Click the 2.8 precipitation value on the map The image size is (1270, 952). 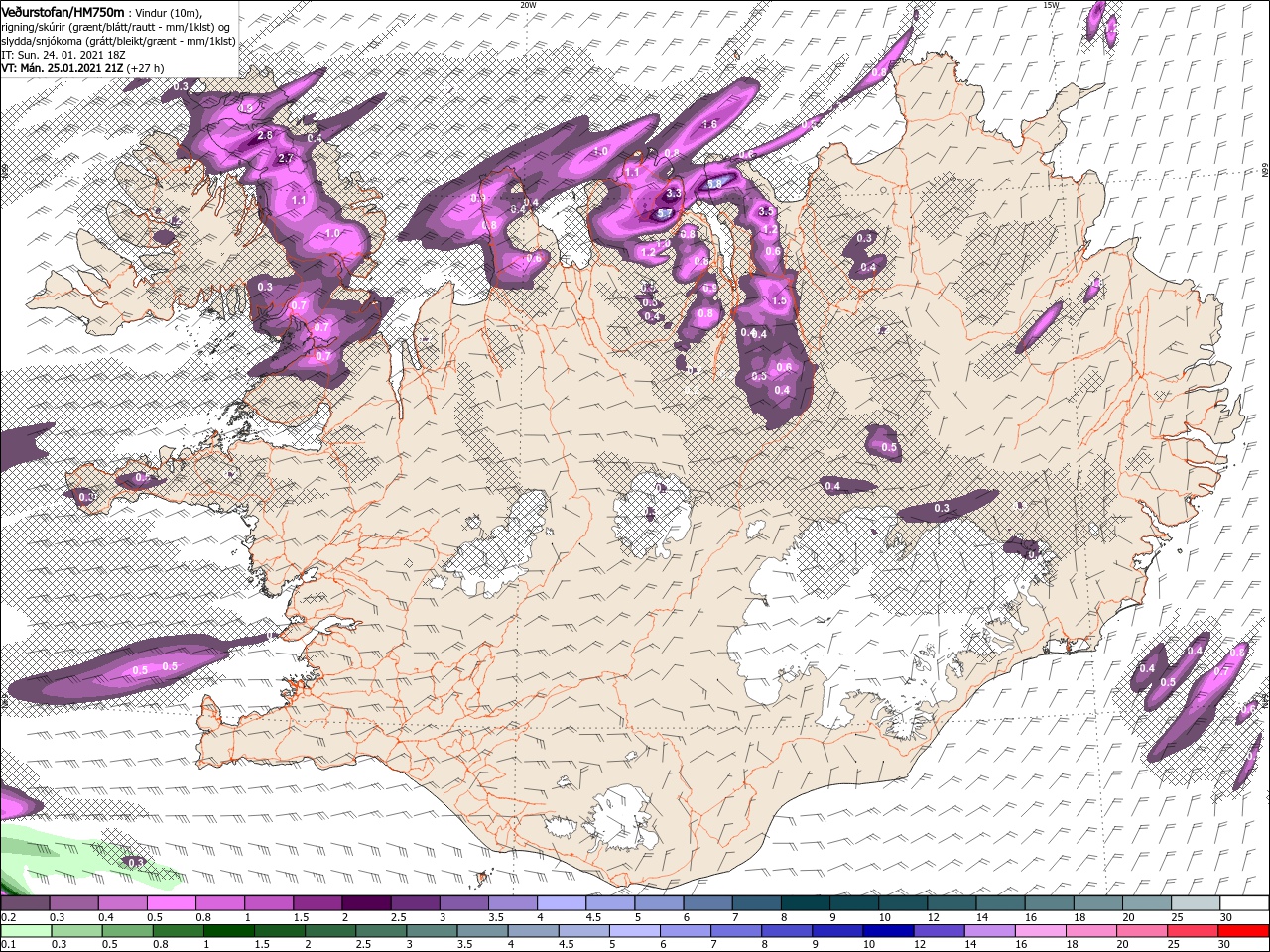[x=265, y=135]
